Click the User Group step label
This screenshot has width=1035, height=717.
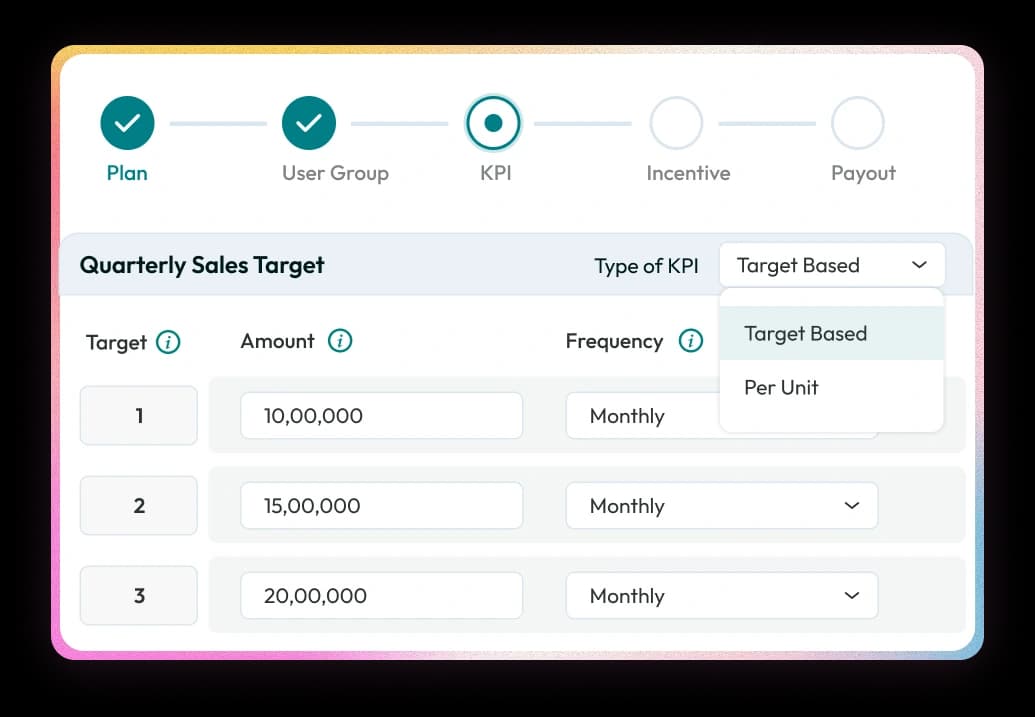335,173
